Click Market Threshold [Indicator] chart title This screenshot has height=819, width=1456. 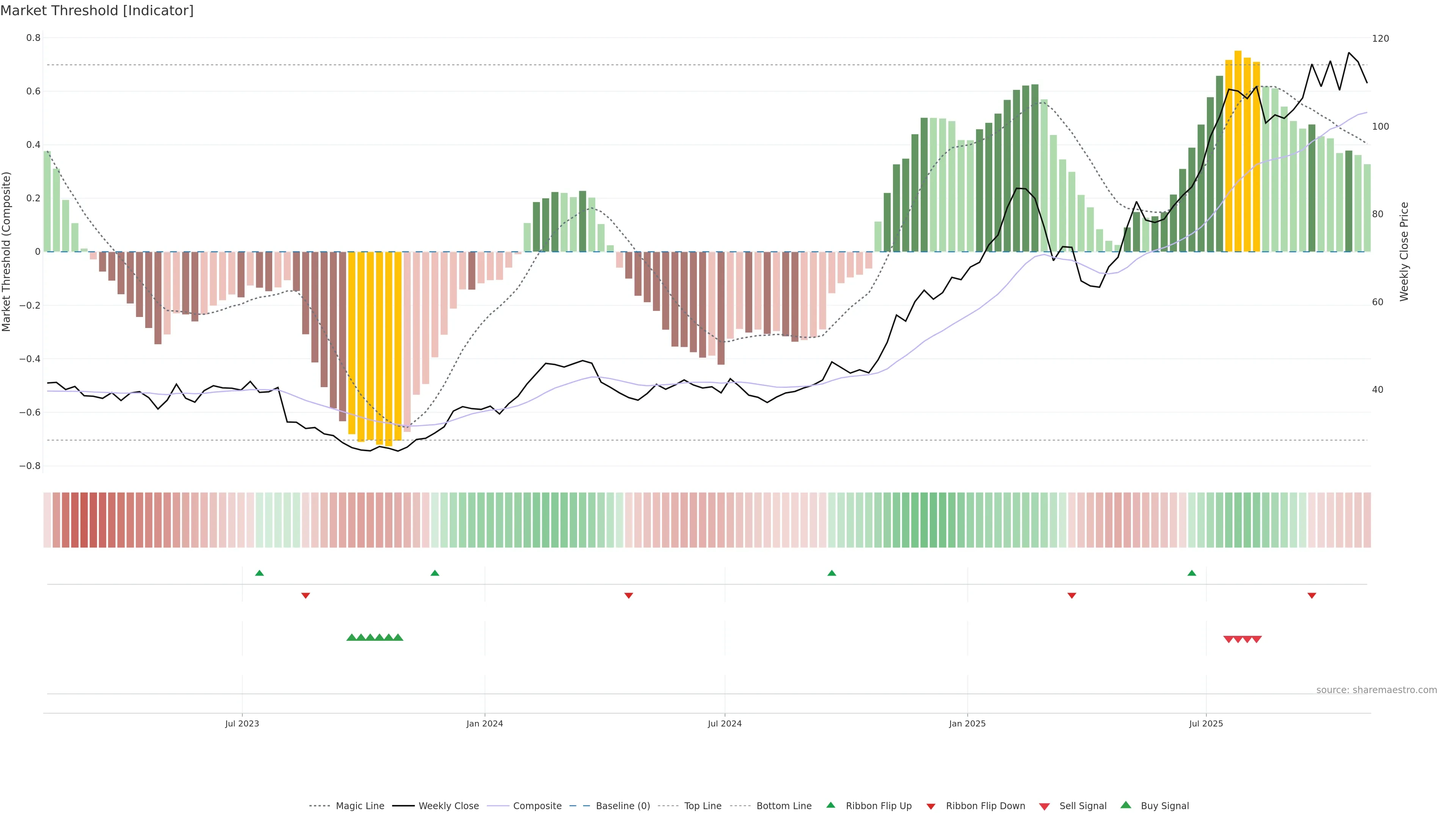click(x=97, y=11)
